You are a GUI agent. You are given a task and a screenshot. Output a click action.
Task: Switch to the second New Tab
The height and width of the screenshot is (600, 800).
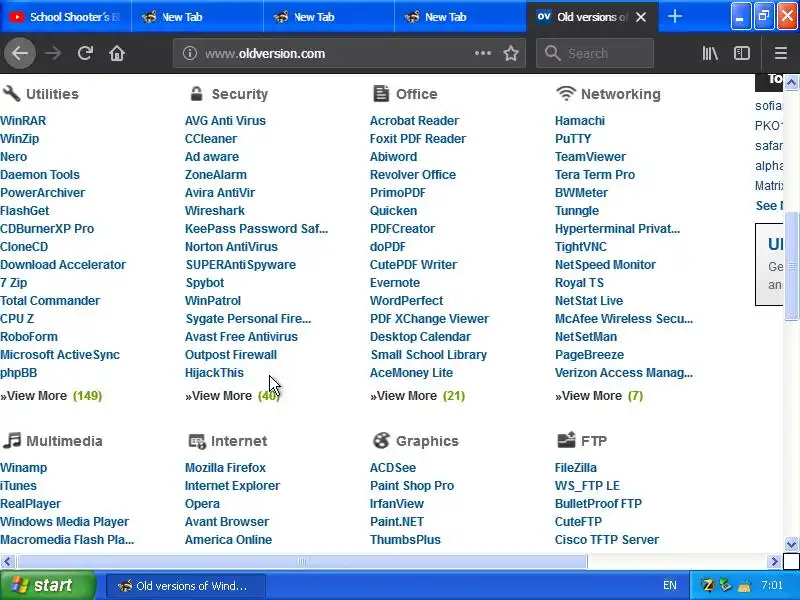329,17
